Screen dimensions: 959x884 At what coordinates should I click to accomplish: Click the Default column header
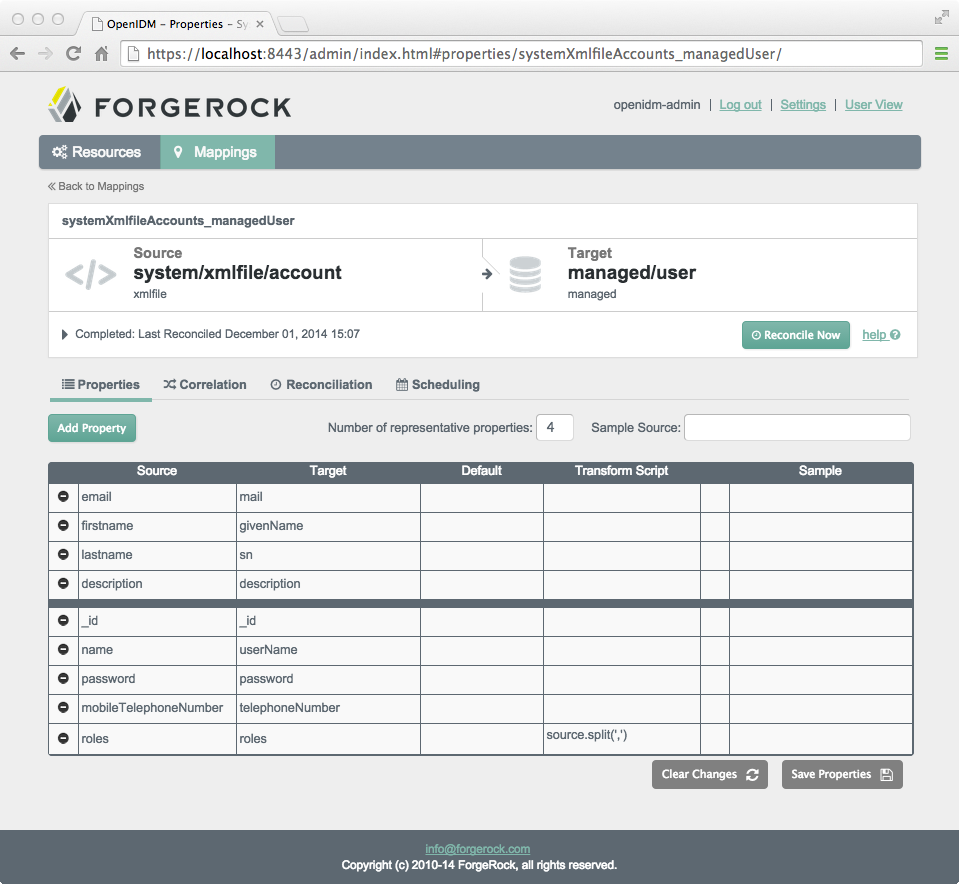pos(481,470)
